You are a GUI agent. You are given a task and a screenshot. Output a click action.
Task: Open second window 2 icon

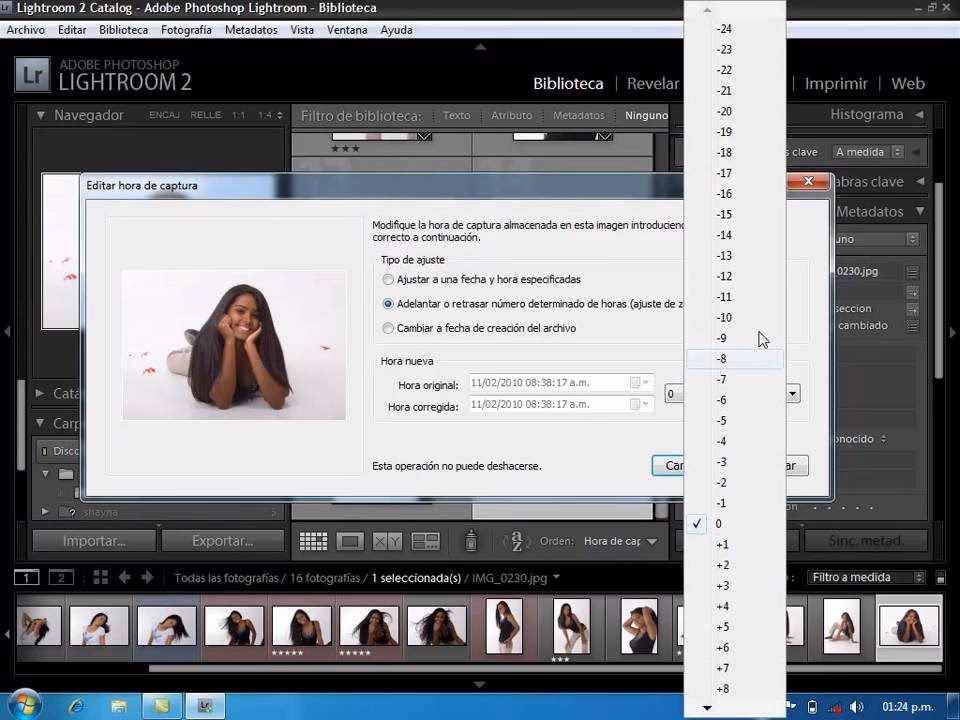61,577
